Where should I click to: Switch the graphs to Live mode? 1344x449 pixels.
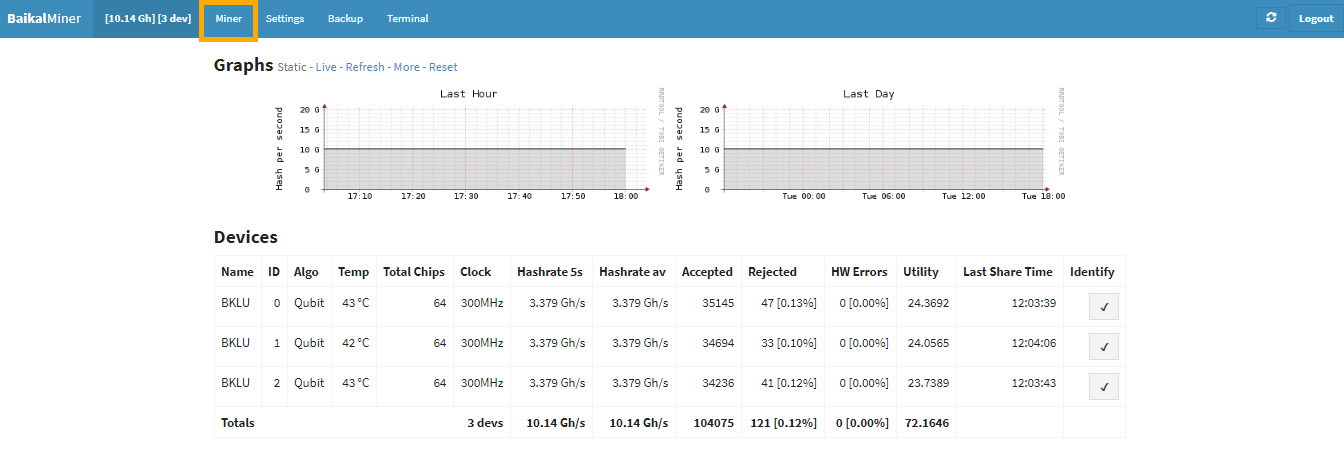pyautogui.click(x=326, y=67)
